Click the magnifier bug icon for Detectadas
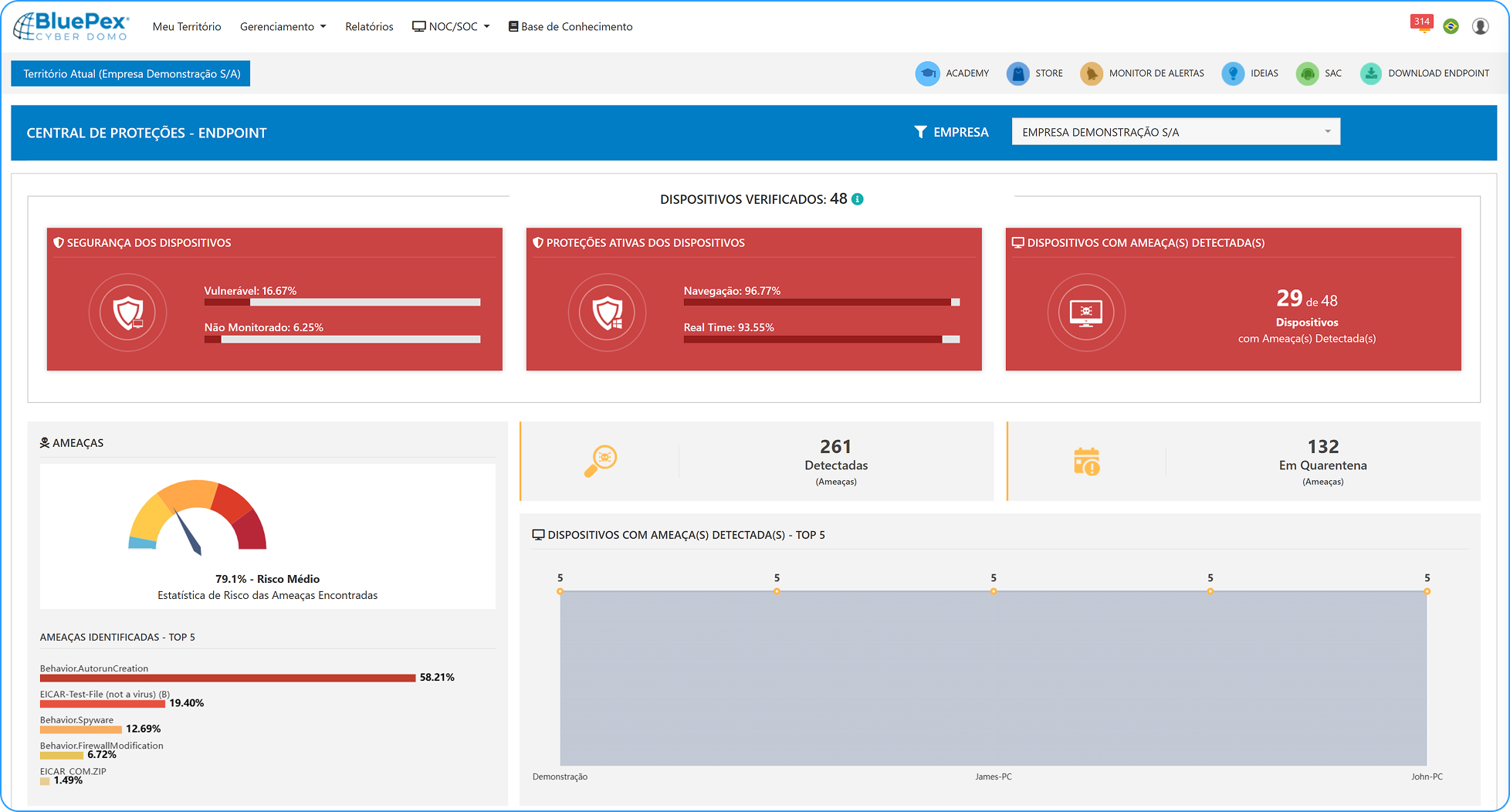Screen dimensions: 1510x812 click(601, 461)
